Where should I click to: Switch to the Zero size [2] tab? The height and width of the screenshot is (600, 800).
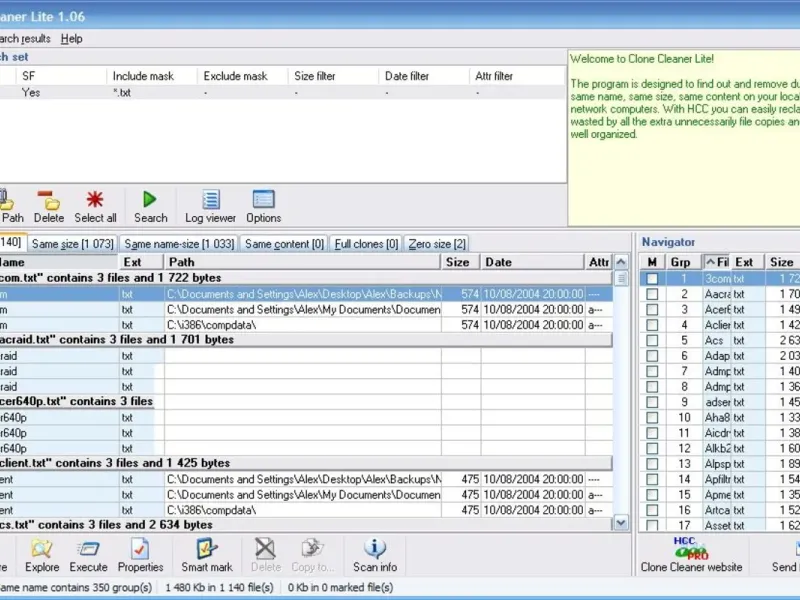(x=437, y=244)
